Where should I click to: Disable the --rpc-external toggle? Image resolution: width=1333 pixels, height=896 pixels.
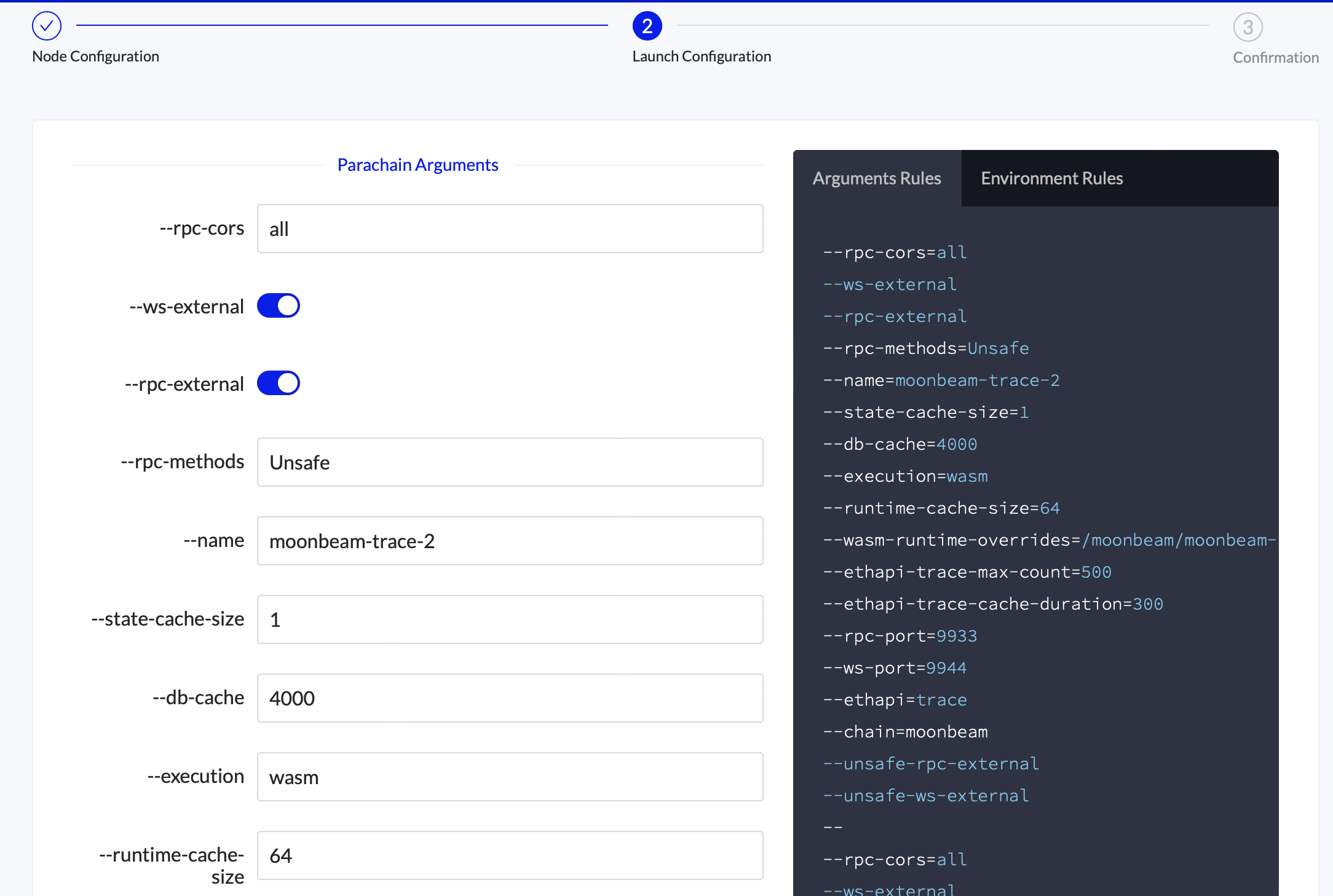coord(278,383)
